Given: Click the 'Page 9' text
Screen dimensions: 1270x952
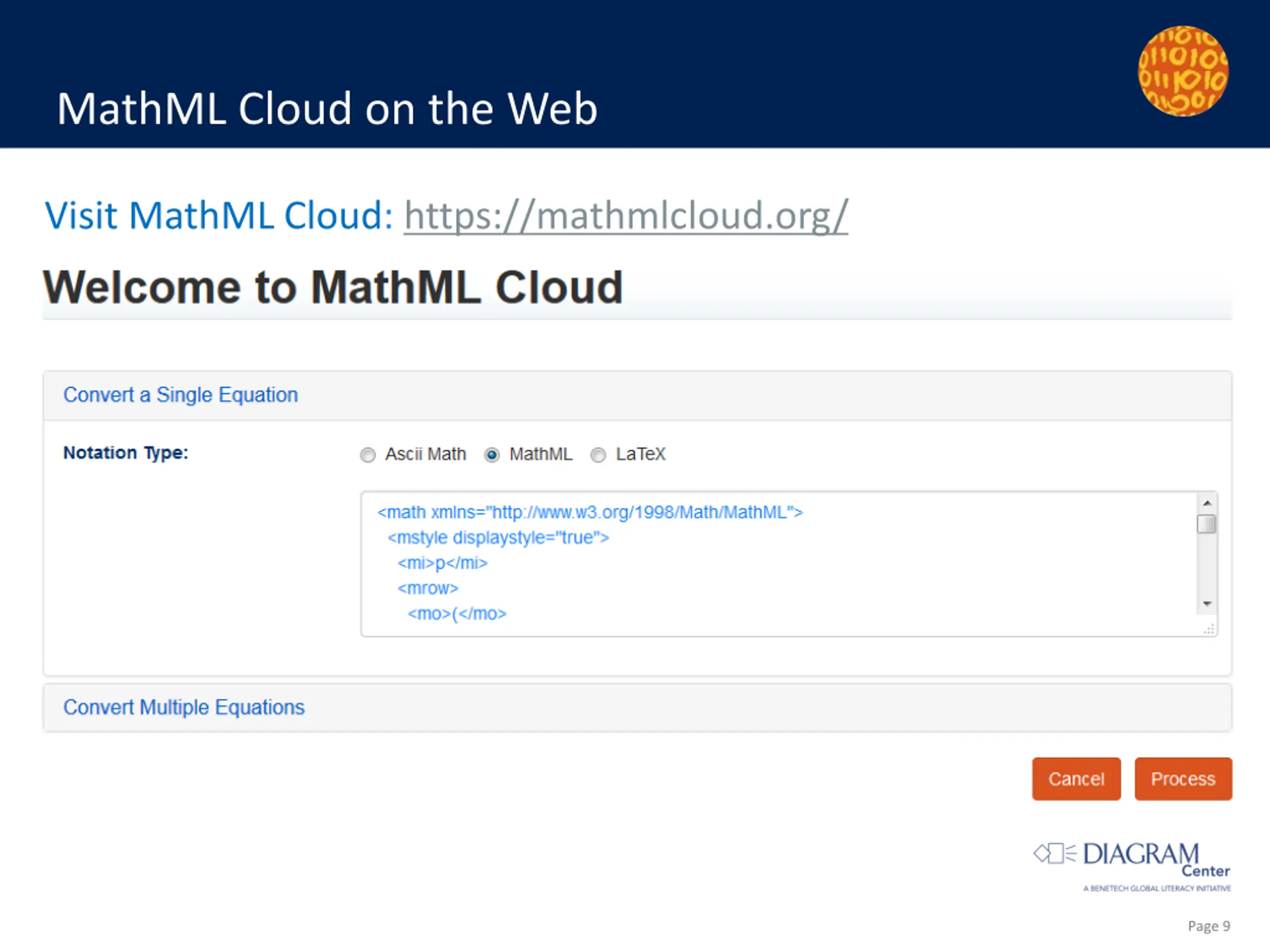Looking at the screenshot, I should coord(1208,926).
